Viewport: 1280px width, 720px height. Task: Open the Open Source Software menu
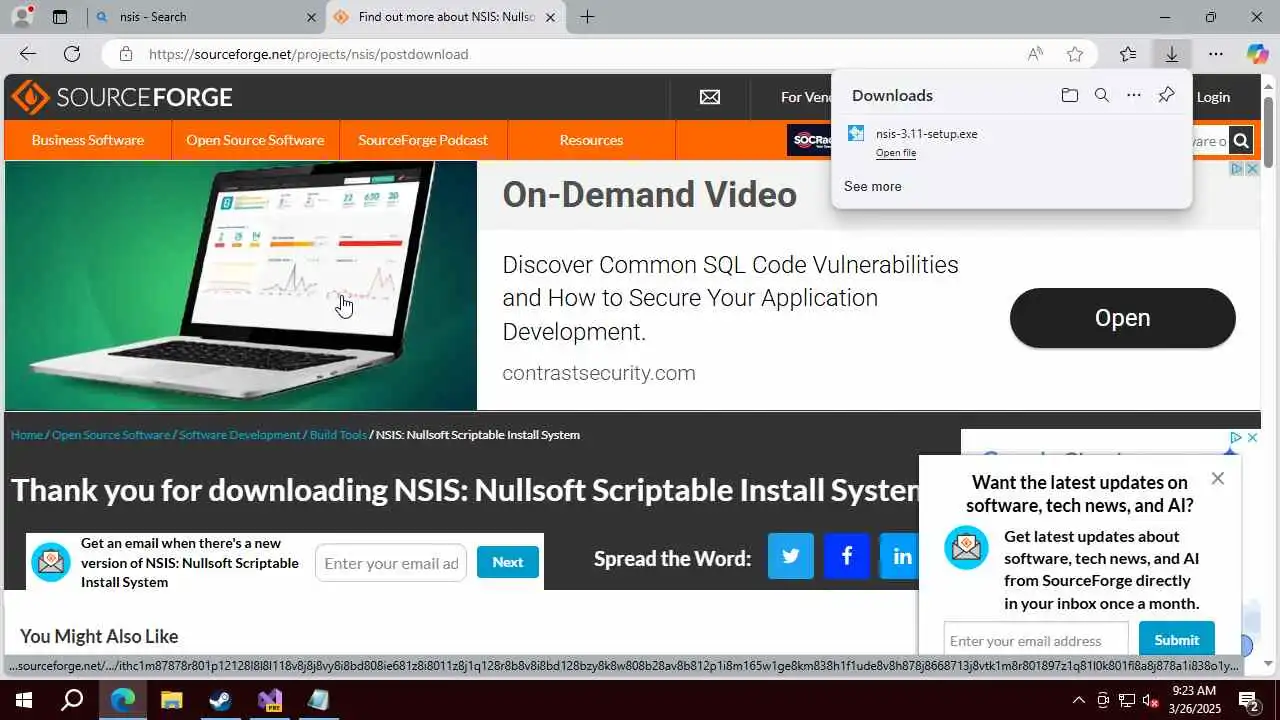(x=255, y=140)
